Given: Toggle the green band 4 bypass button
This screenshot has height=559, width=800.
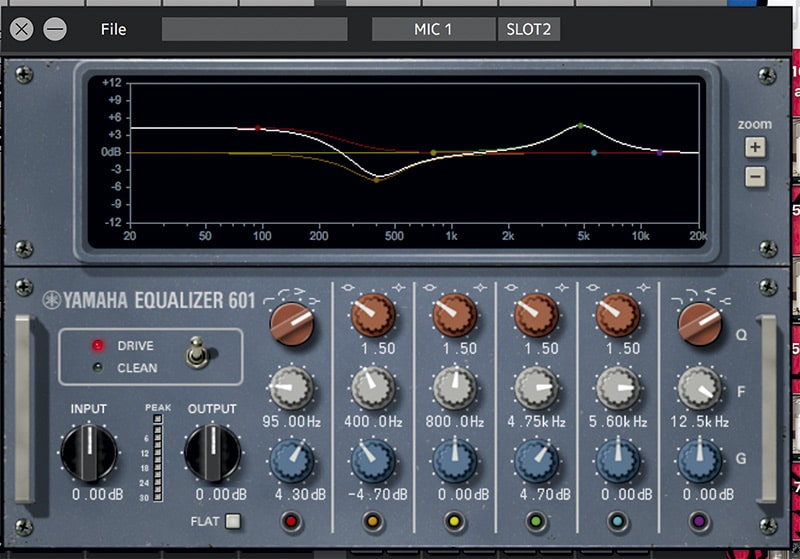Looking at the screenshot, I should [536, 521].
